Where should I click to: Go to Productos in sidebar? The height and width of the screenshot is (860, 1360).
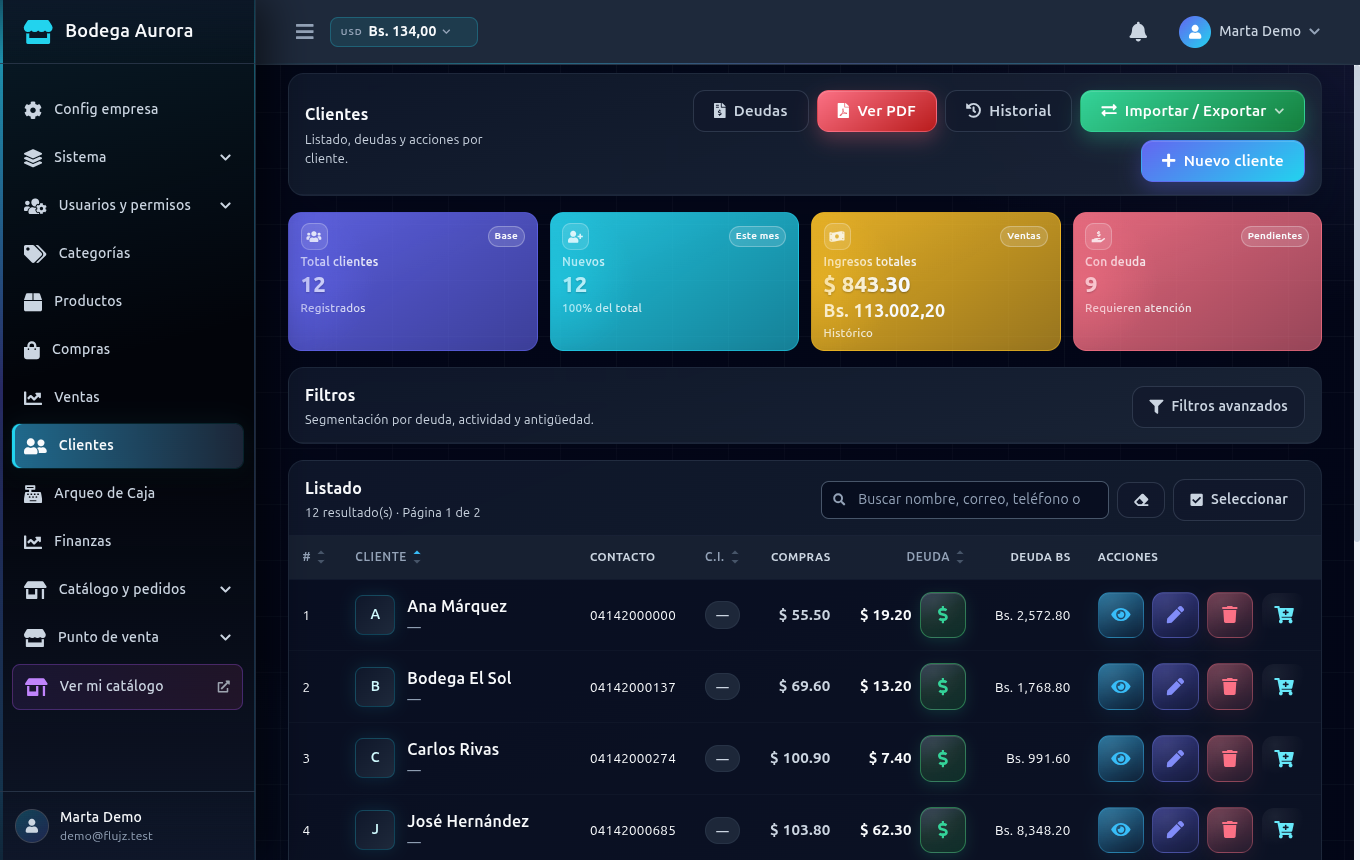pyautogui.click(x=128, y=301)
